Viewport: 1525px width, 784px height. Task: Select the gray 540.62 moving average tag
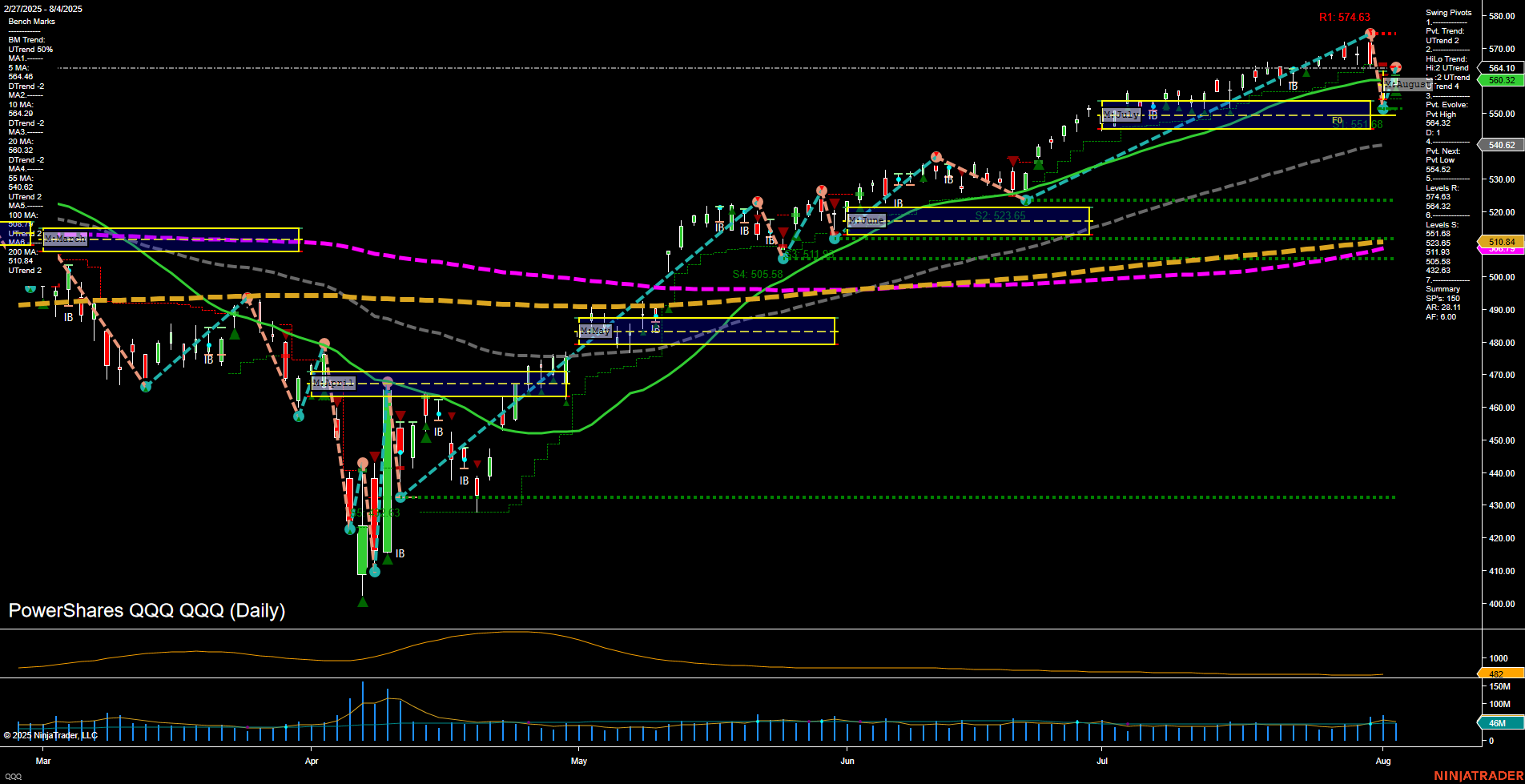[x=1501, y=145]
